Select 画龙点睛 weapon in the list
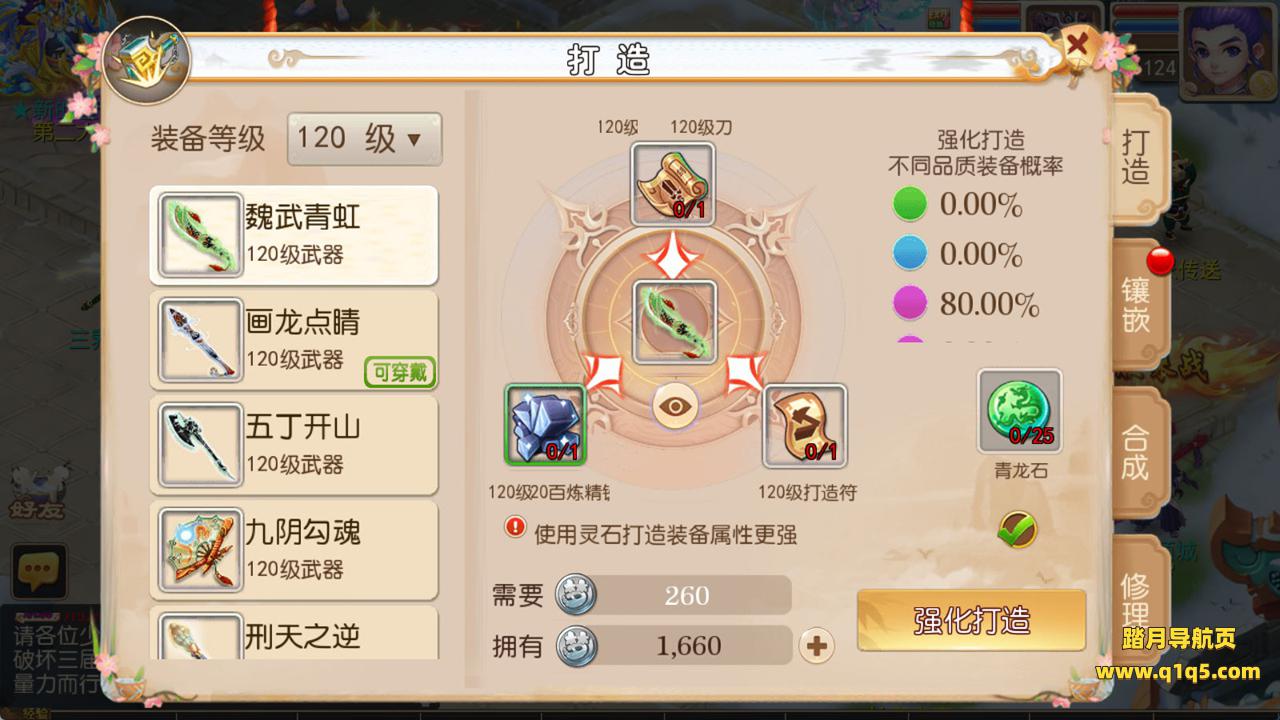The height and width of the screenshot is (720, 1280). pyautogui.click(x=294, y=341)
